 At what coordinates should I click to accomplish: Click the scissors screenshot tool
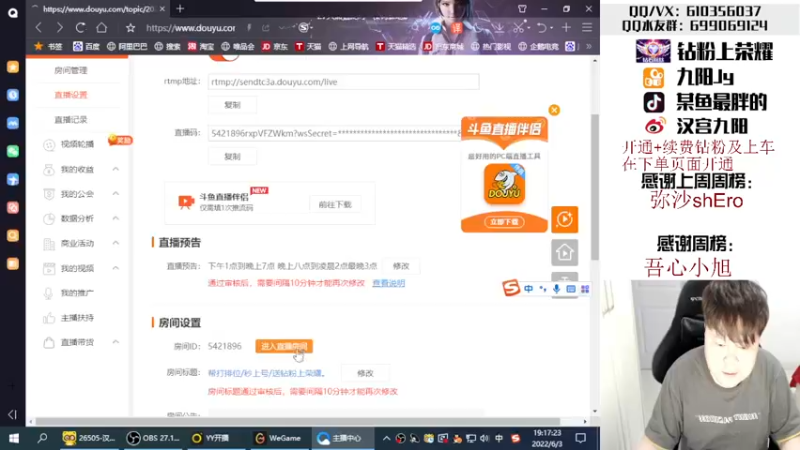tap(518, 28)
